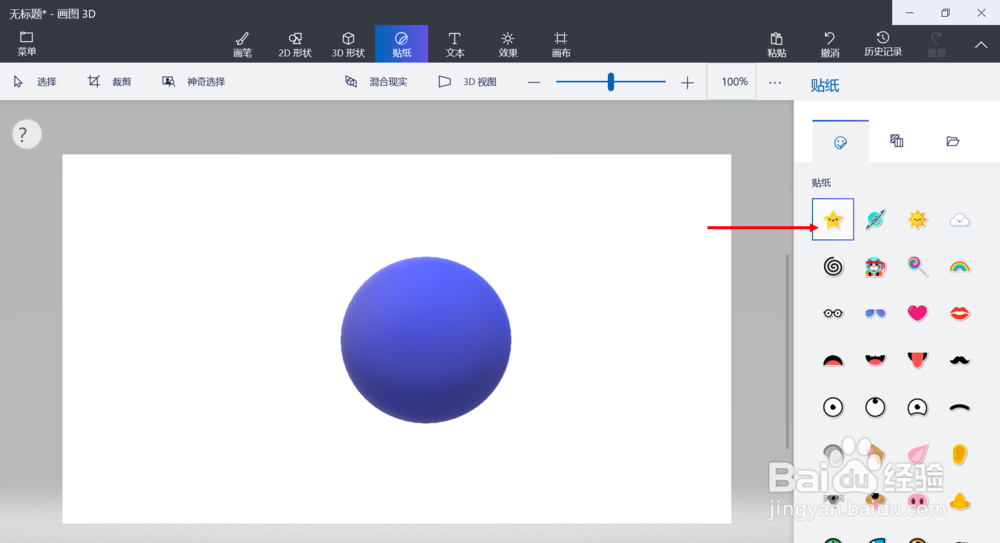1000x543 pixels.
Task: Choose the rainbow sticker
Action: [x=959, y=267]
